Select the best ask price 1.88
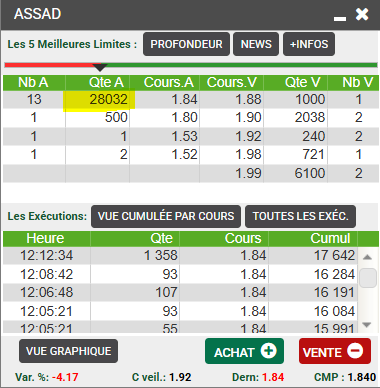 click(x=231, y=99)
